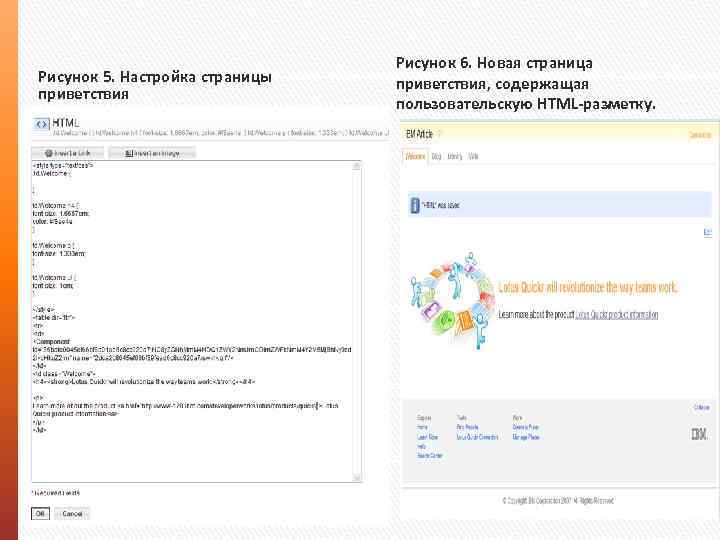Open the Find People footer link

click(467, 427)
